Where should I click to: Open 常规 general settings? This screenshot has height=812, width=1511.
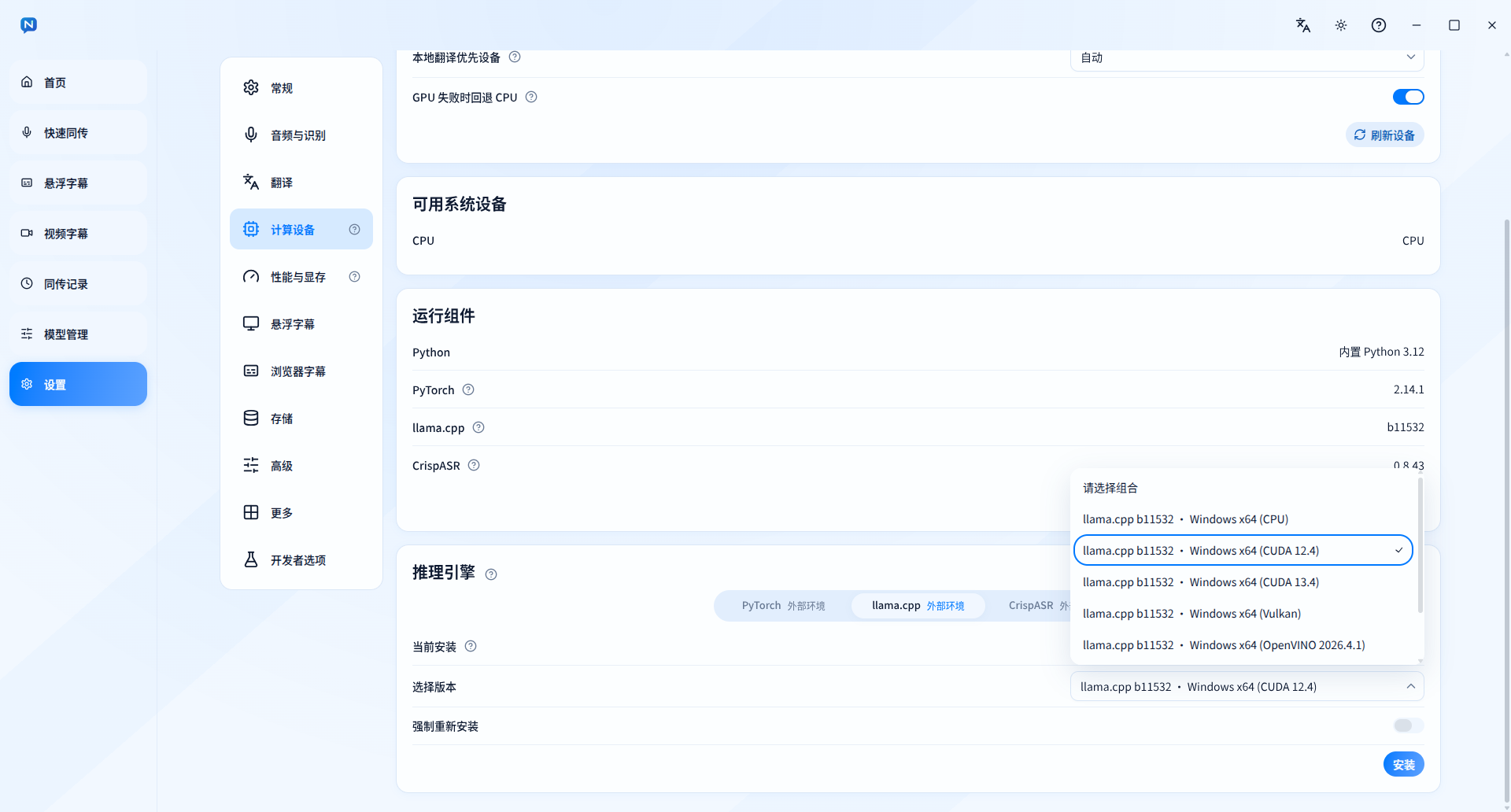click(301, 88)
